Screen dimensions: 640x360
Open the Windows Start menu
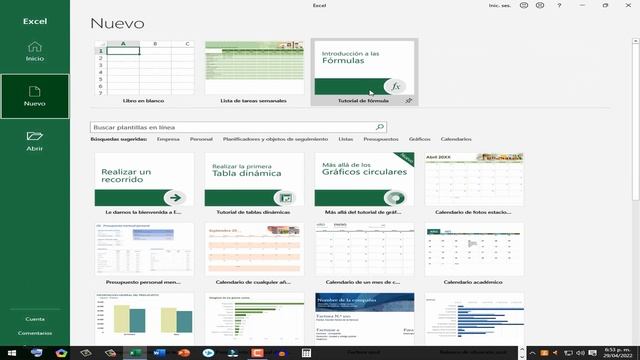click(x=12, y=353)
